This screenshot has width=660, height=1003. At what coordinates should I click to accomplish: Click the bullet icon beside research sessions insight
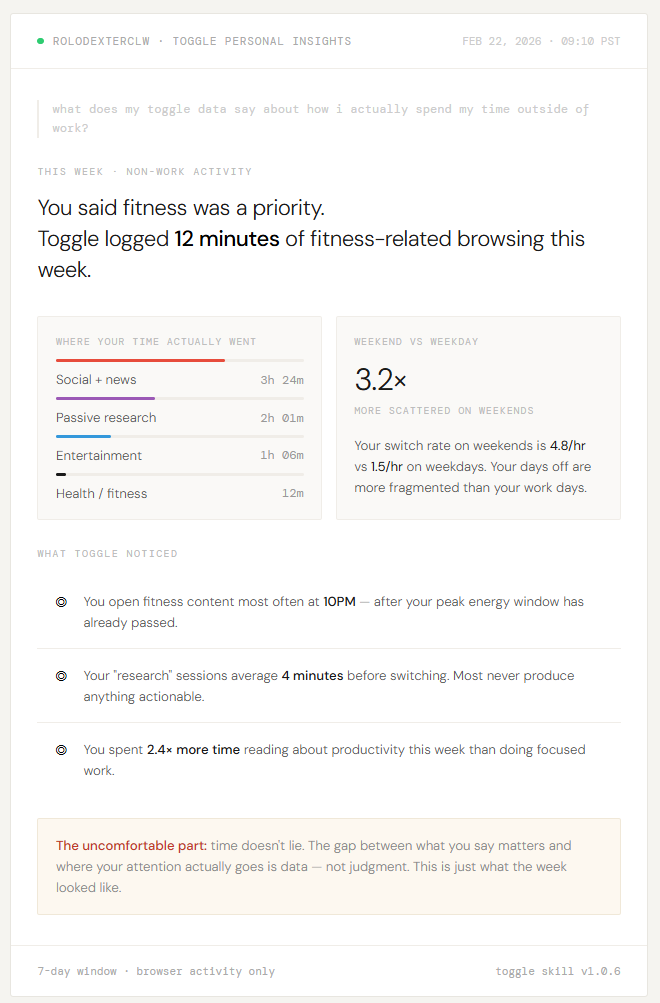[61, 676]
